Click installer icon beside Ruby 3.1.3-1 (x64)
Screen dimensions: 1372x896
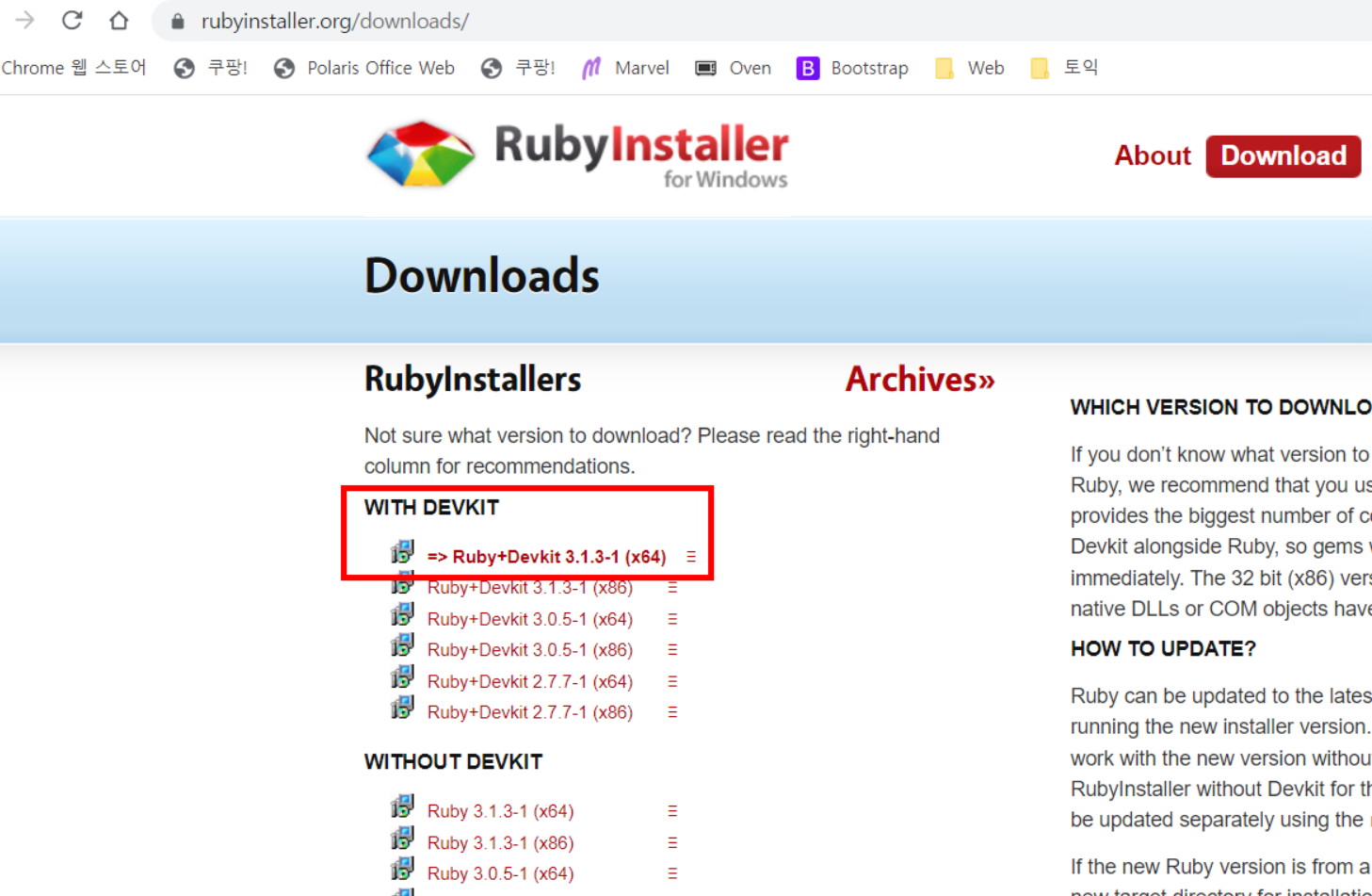click(402, 807)
